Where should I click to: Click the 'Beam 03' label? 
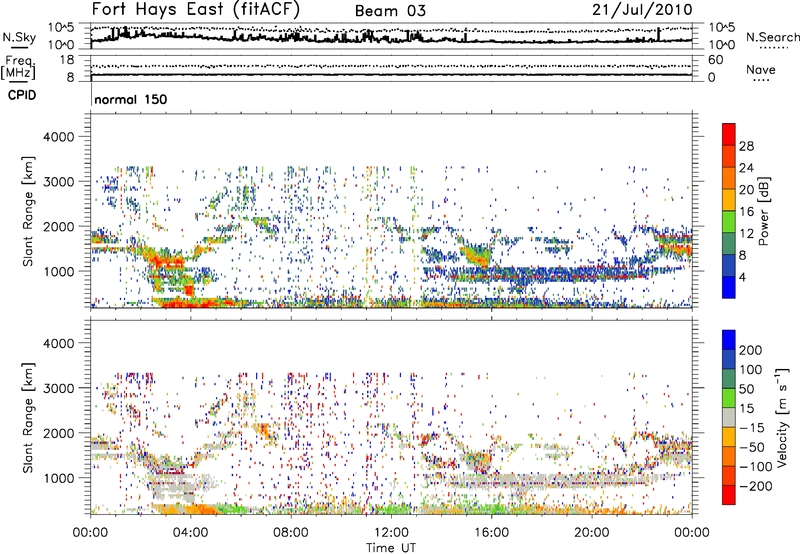pos(390,11)
